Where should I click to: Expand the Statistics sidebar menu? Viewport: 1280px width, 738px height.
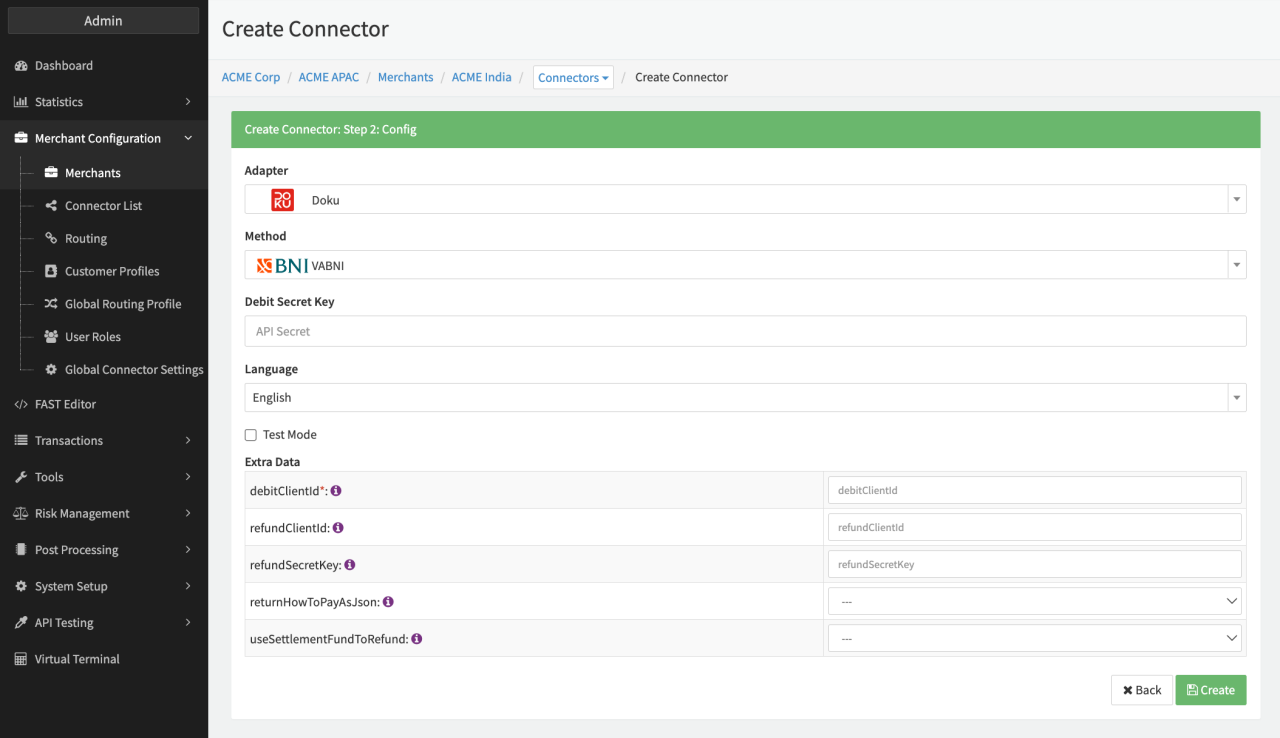tap(103, 102)
